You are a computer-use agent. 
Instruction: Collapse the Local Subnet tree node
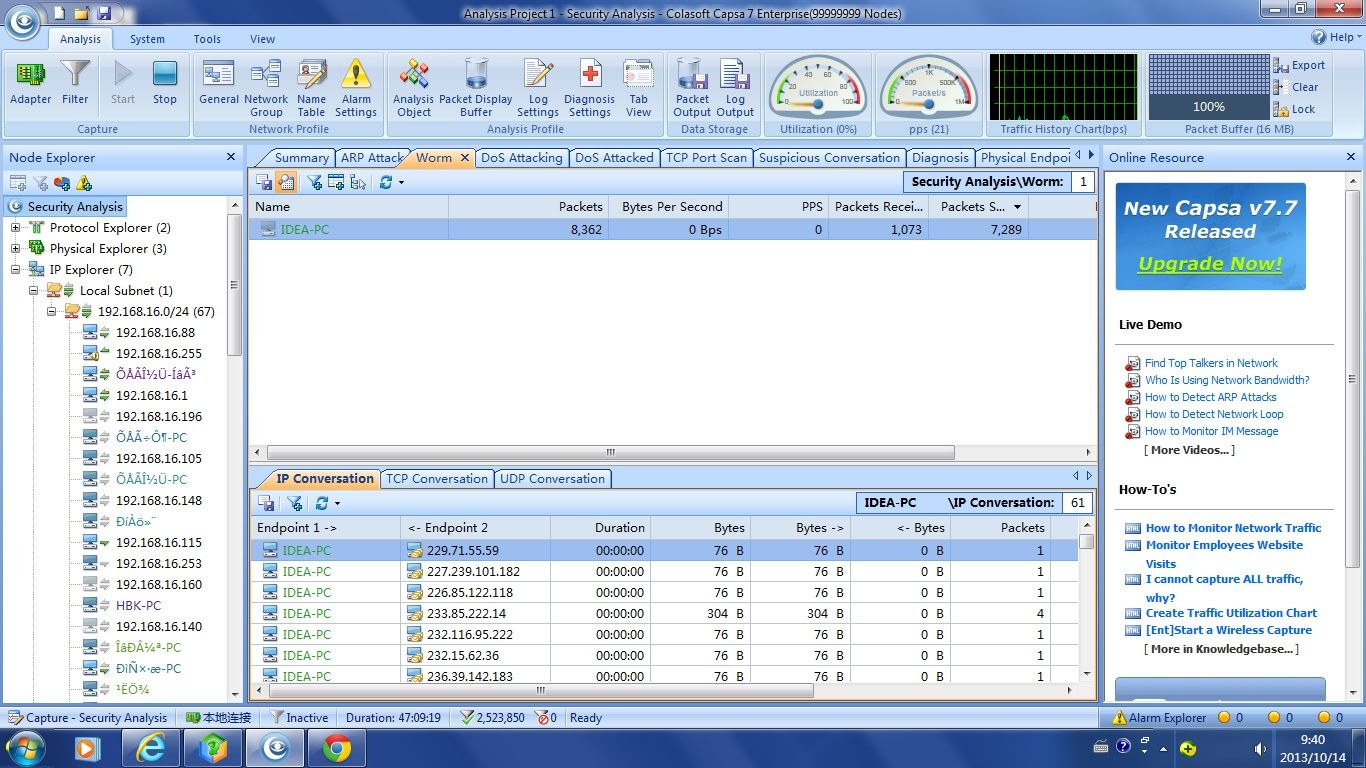[34, 291]
